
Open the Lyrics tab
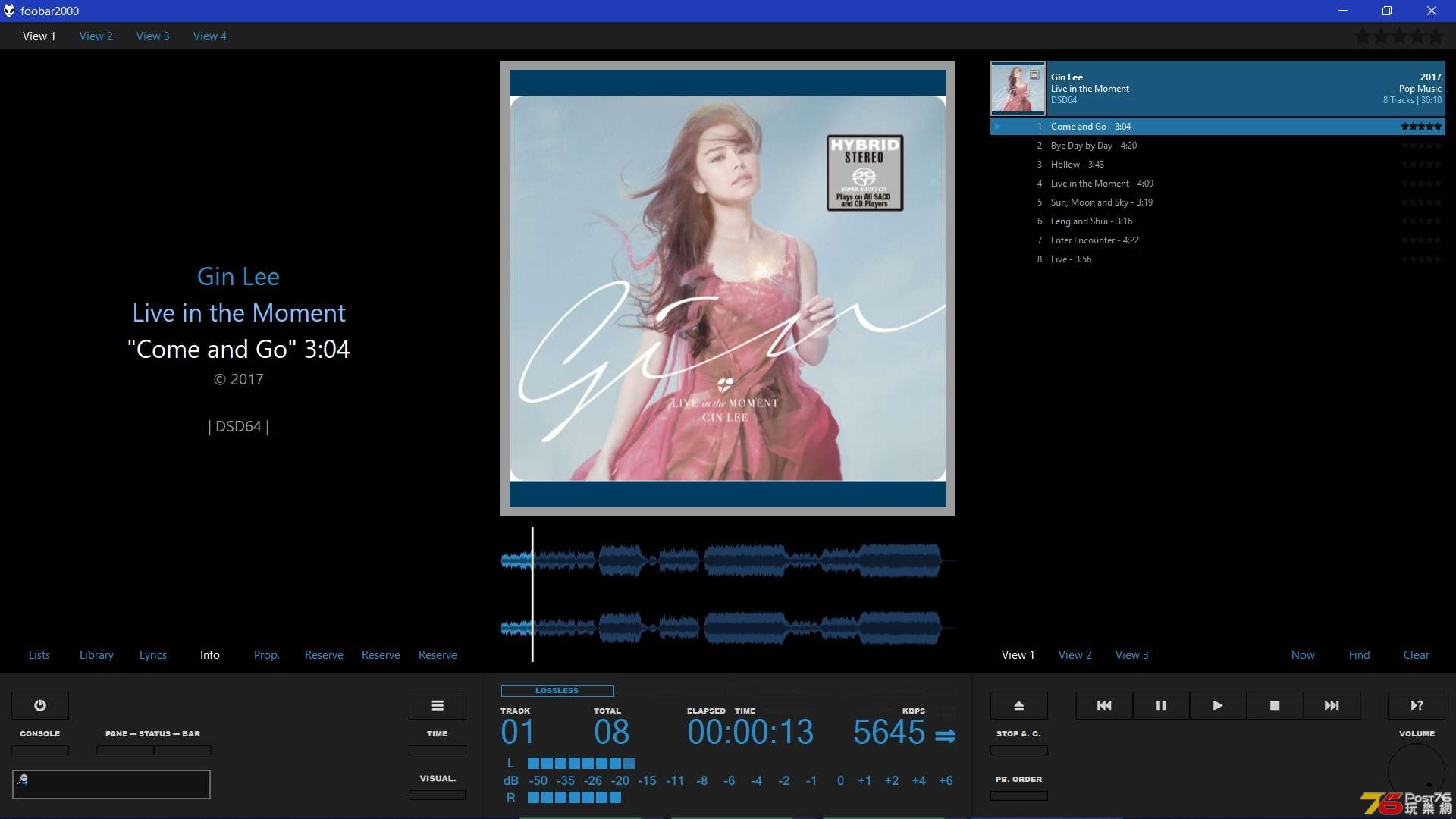coord(153,654)
